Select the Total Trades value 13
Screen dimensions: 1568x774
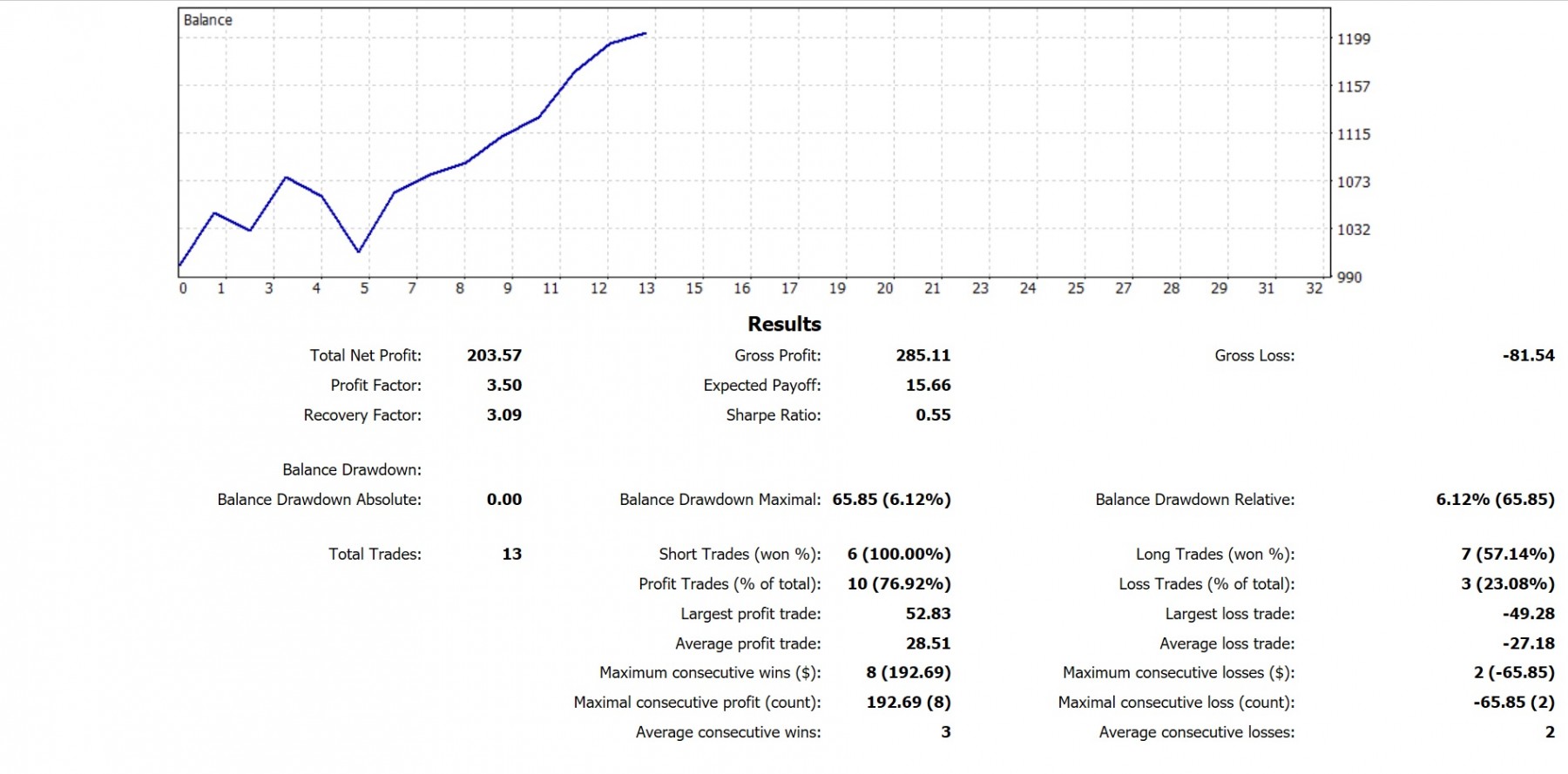pos(511,554)
